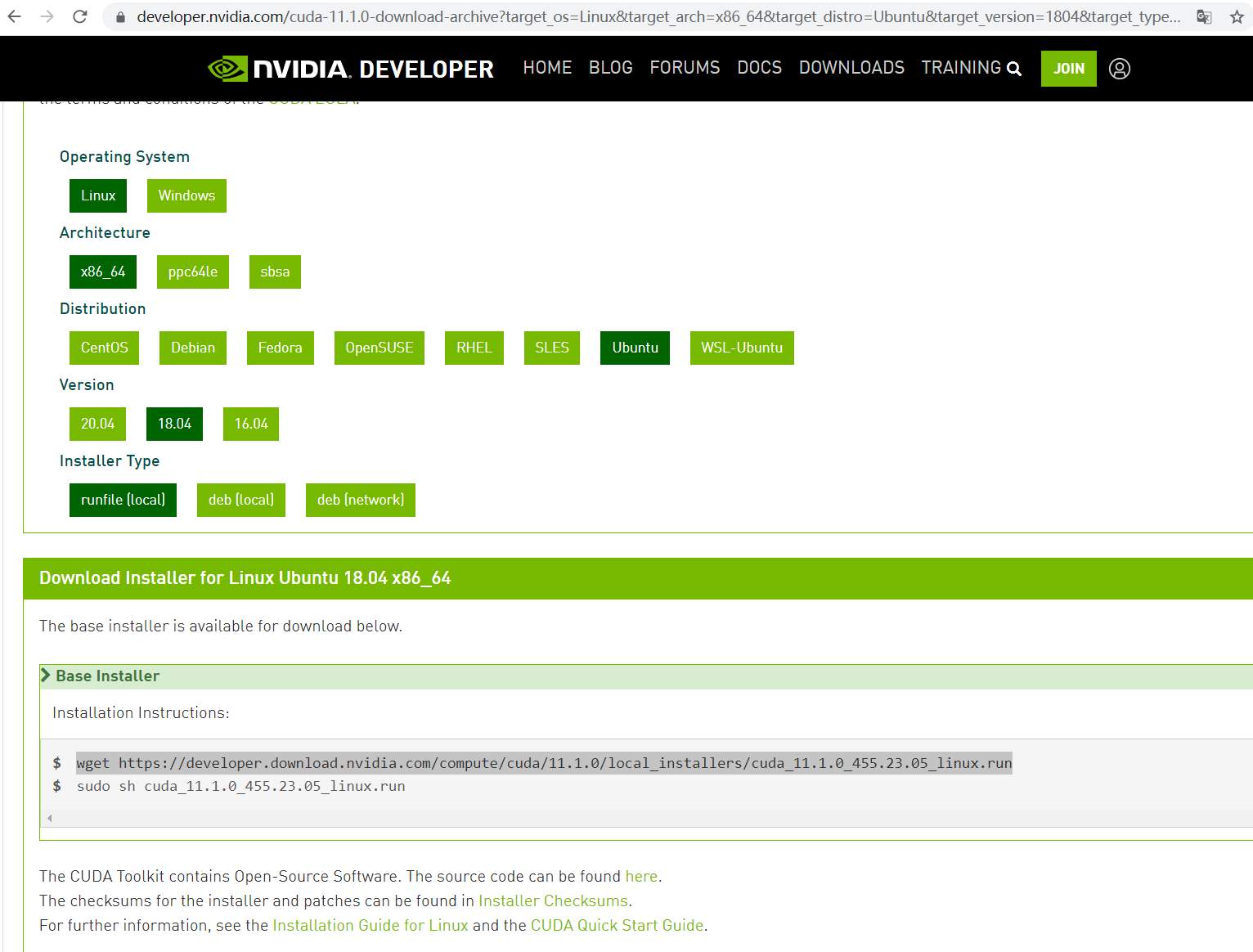Reload the current page

[80, 16]
